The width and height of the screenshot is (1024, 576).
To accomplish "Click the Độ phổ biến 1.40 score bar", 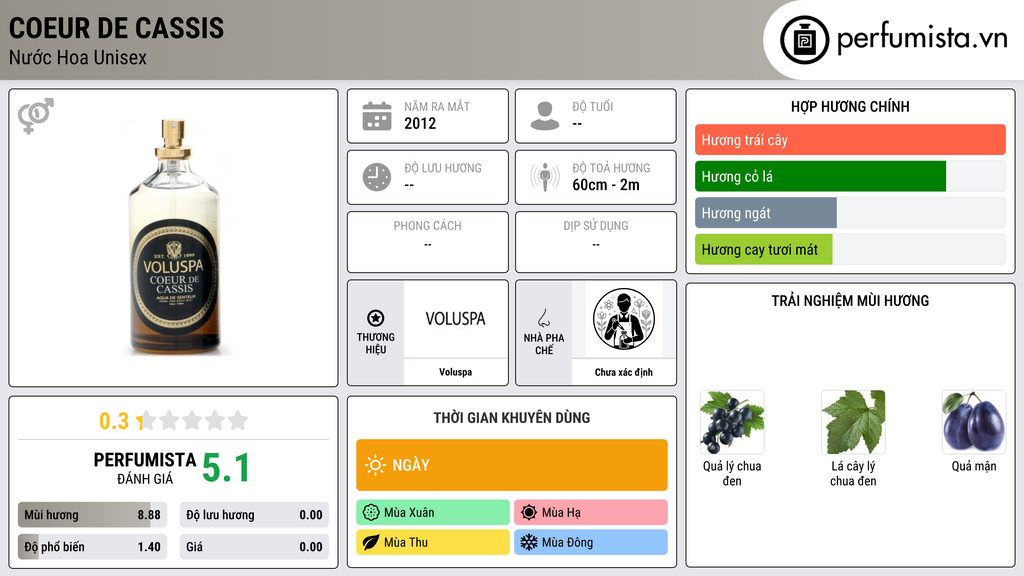I will [92, 547].
